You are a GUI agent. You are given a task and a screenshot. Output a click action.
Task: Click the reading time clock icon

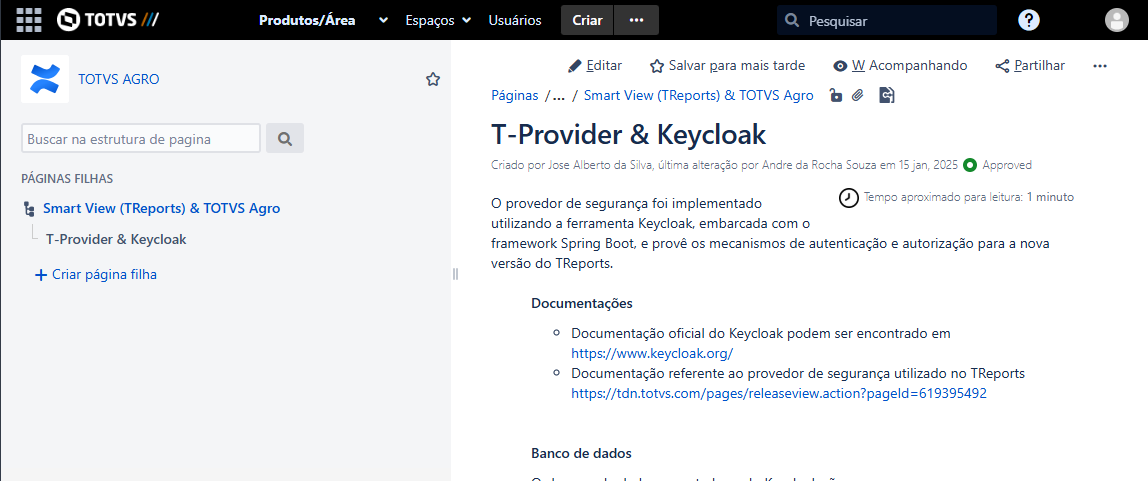849,198
